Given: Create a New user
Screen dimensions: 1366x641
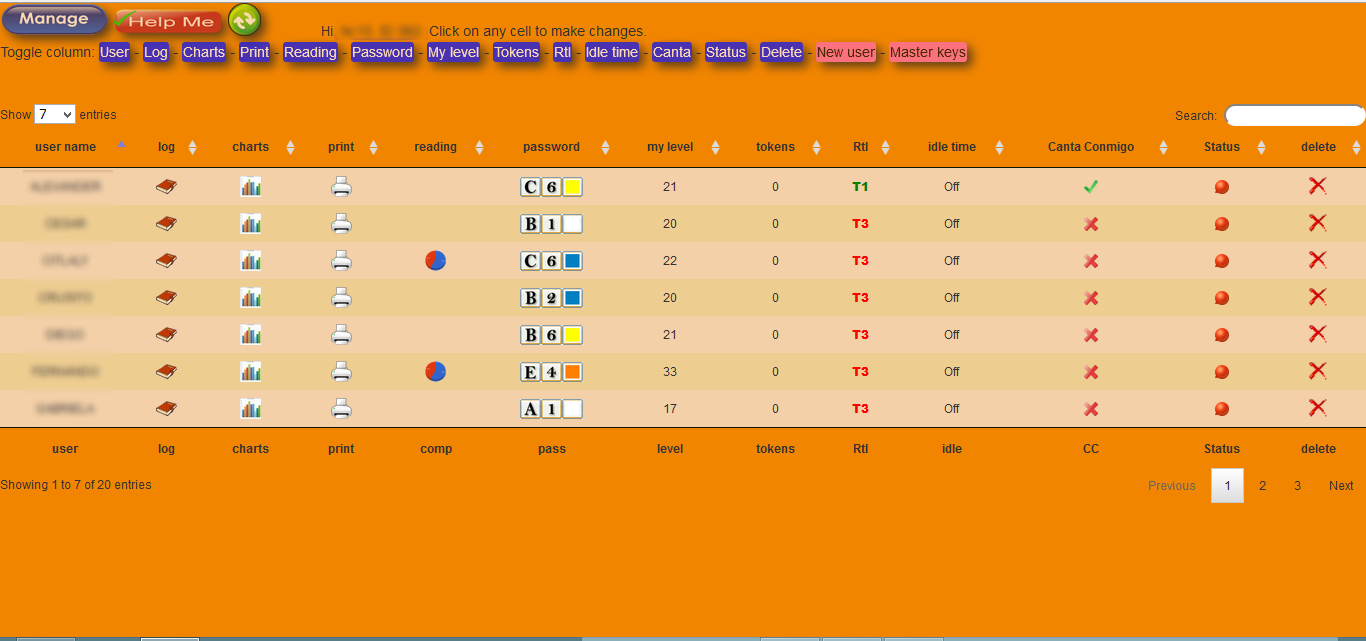Looking at the screenshot, I should [846, 52].
